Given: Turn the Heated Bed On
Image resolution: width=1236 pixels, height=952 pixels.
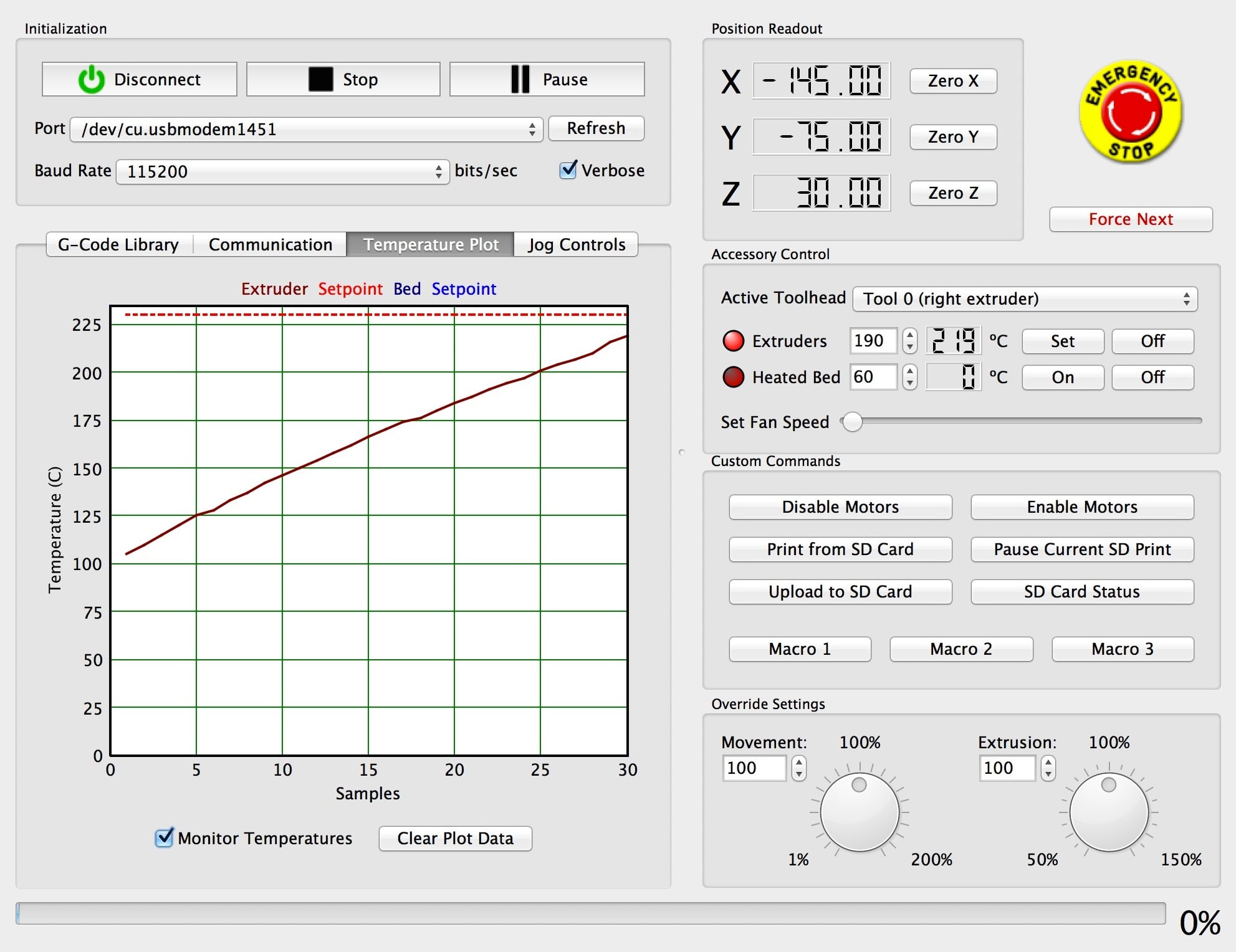Looking at the screenshot, I should click(x=1062, y=378).
